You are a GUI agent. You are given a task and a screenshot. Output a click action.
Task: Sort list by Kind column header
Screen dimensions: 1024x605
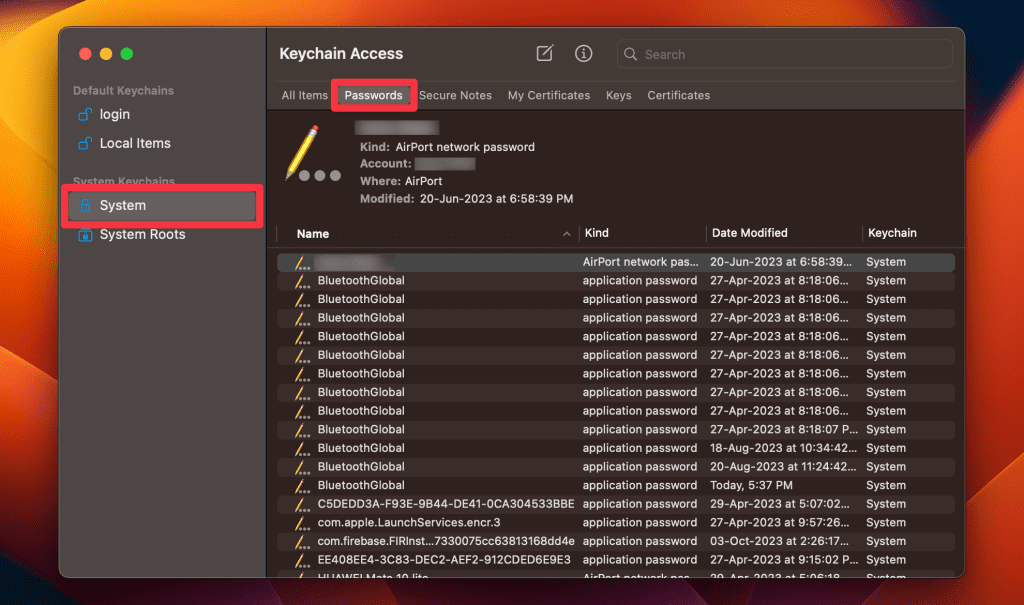click(596, 233)
